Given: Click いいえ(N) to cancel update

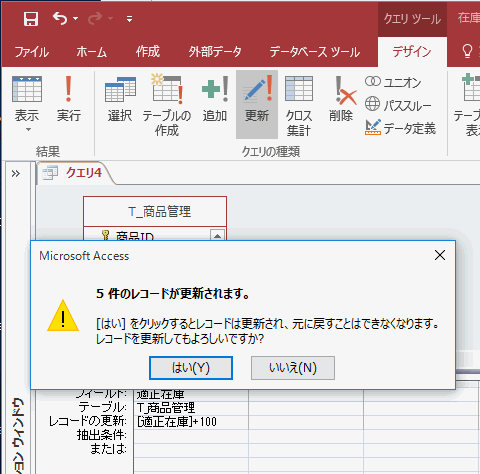Looking at the screenshot, I should point(293,368).
